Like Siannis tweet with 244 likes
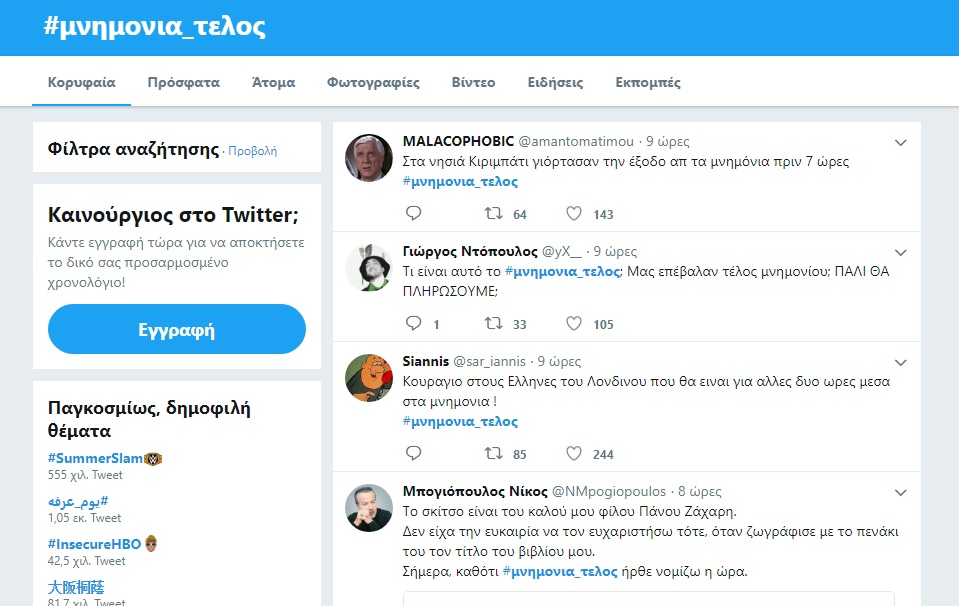 [x=574, y=453]
